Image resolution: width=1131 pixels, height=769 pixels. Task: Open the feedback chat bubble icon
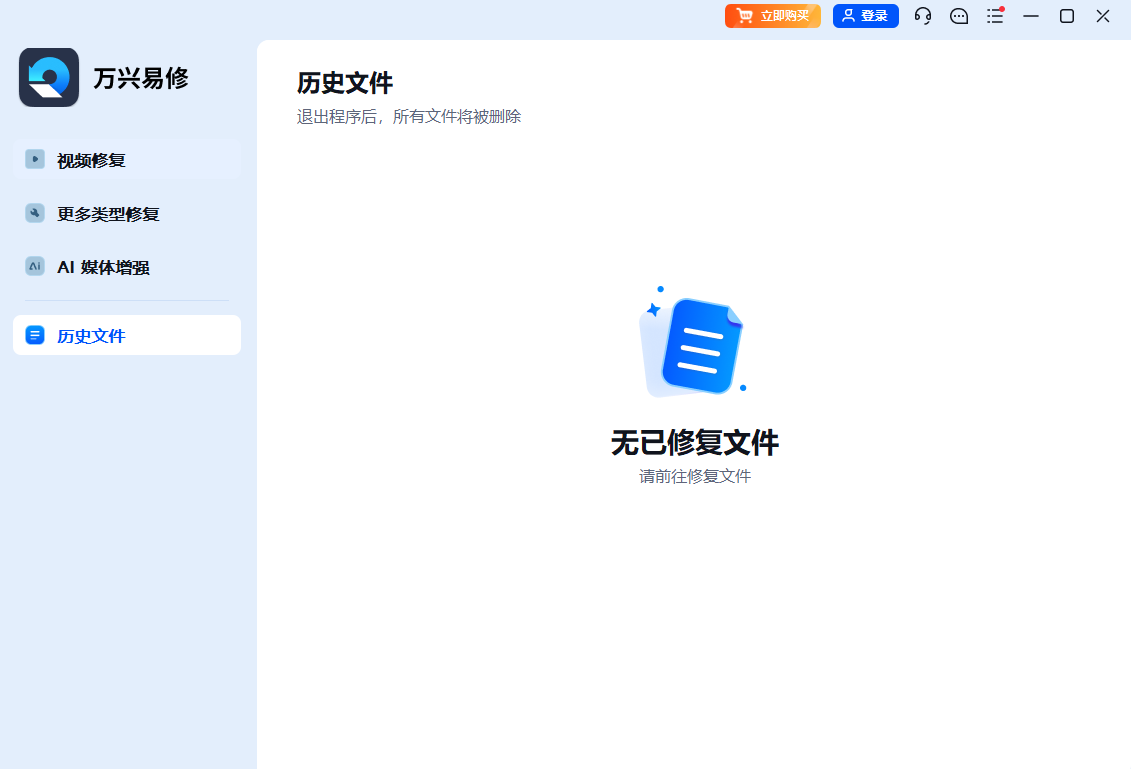click(x=959, y=16)
